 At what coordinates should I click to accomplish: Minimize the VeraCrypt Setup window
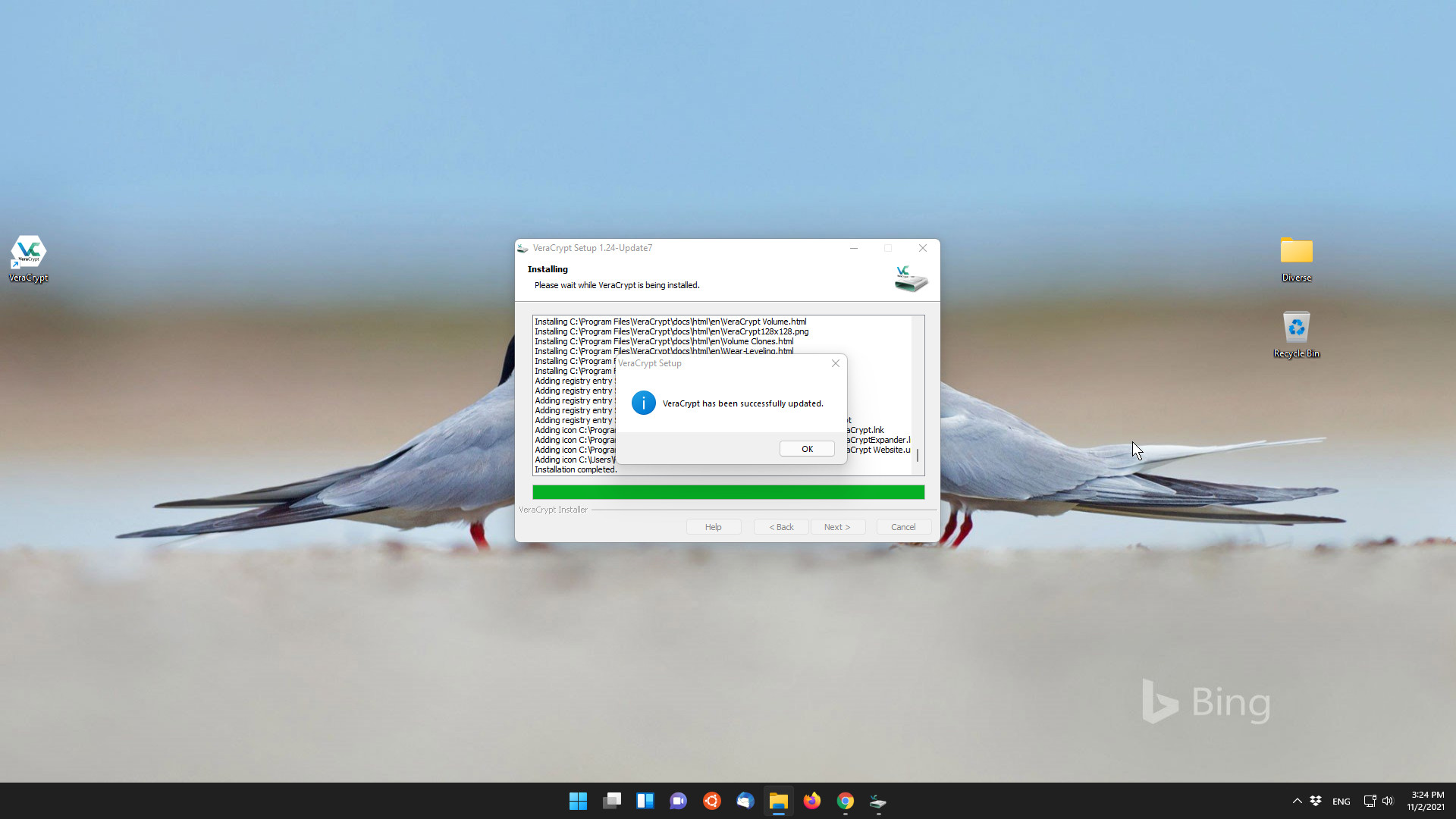click(x=854, y=248)
